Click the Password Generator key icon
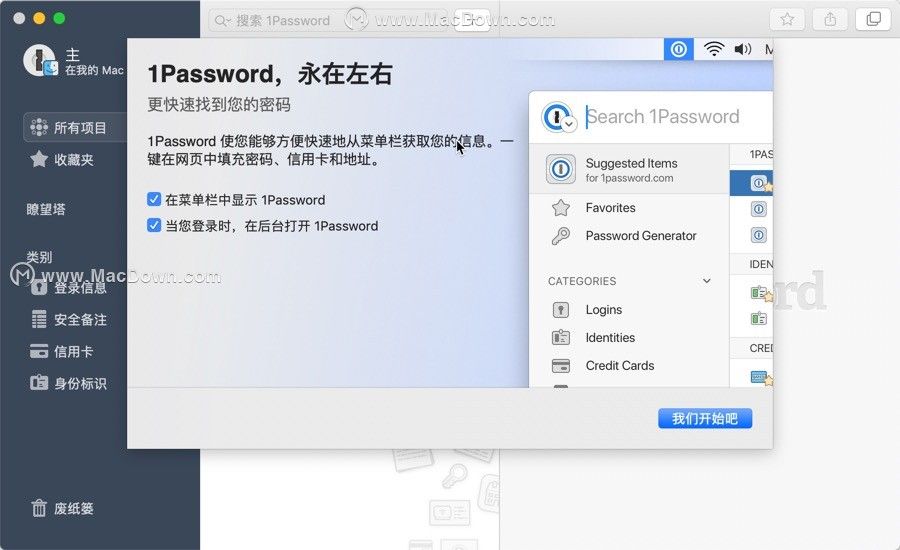Screen dimensions: 900x550 point(561,236)
